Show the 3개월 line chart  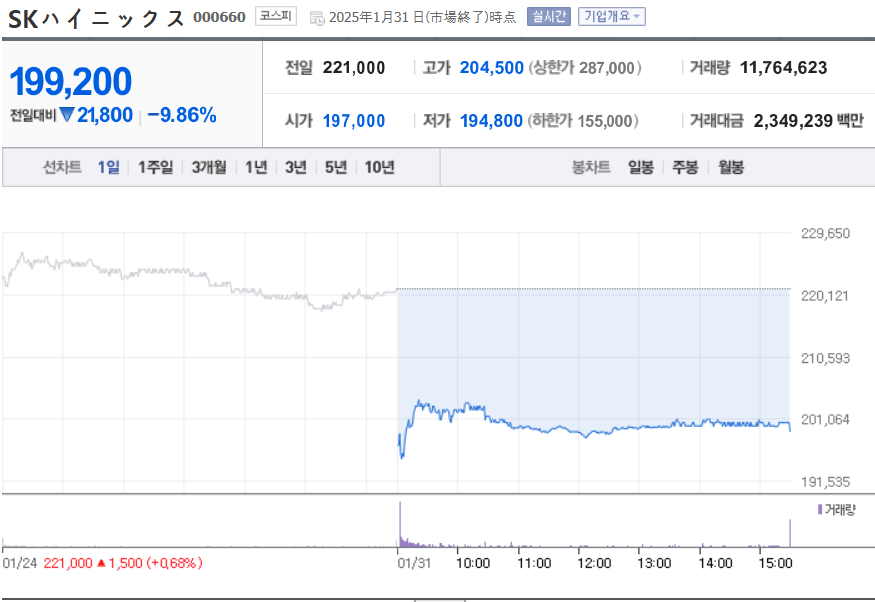[209, 167]
